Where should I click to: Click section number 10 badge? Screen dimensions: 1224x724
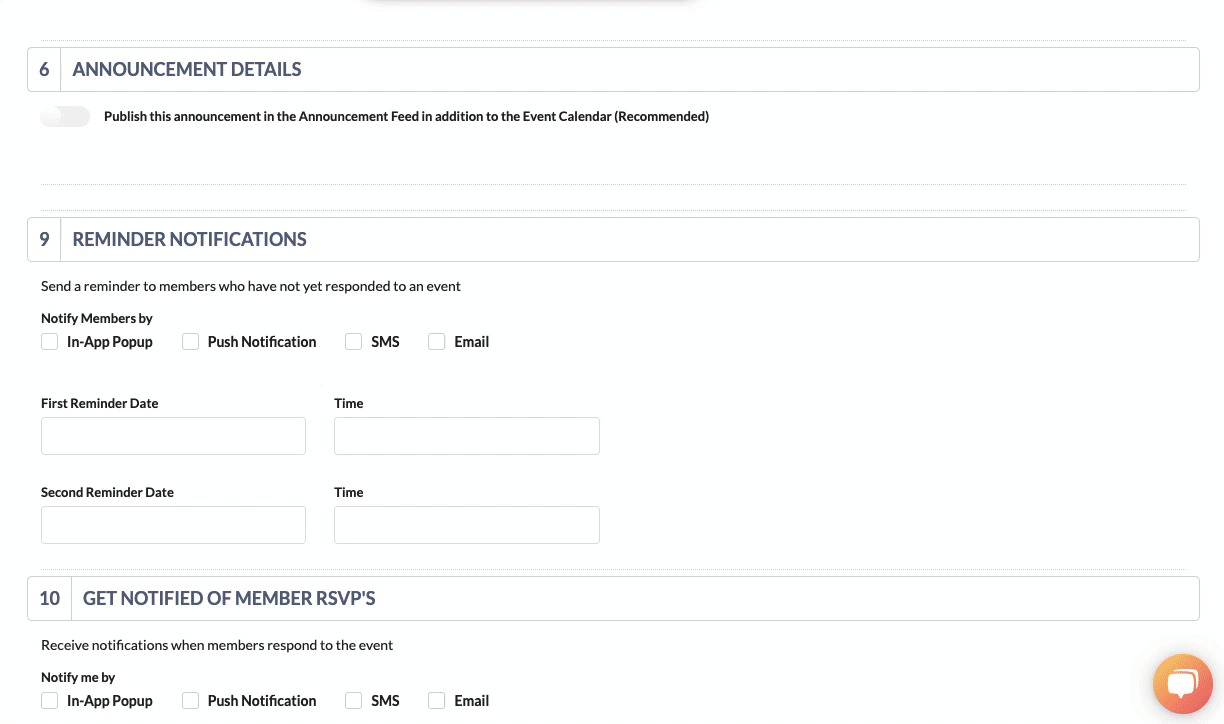[x=49, y=598]
